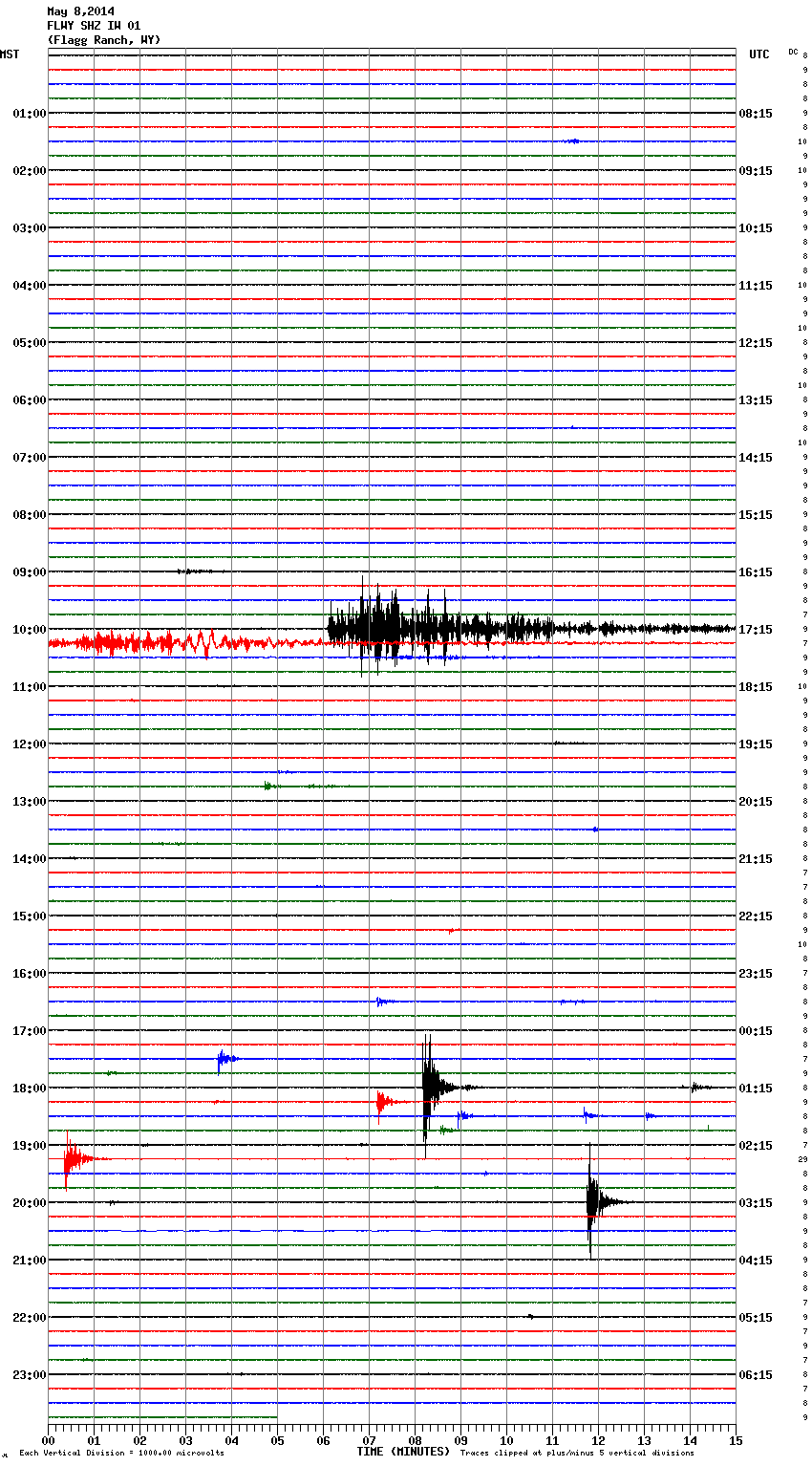Click the minute tick label "12" on the time axis
Viewport: 812px width, 1466px height.
pos(598,1440)
